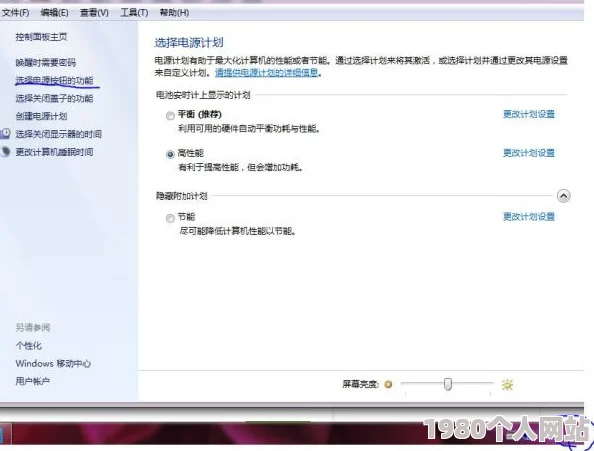Open 选择关闭盖子的功能 link
Viewport: 594px width, 451px height.
(x=54, y=98)
